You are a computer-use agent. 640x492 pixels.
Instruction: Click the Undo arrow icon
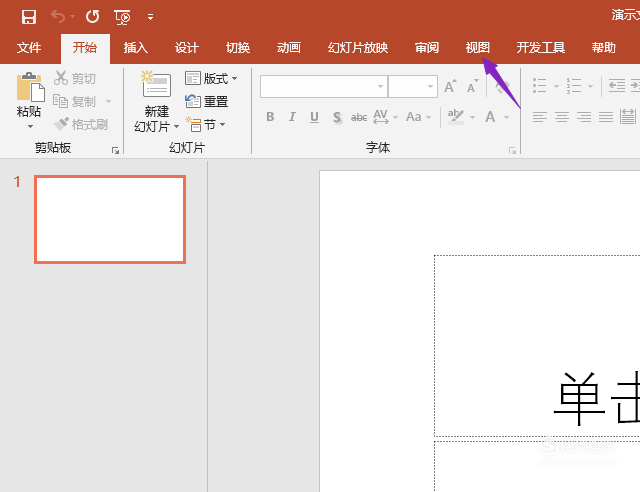click(x=58, y=17)
